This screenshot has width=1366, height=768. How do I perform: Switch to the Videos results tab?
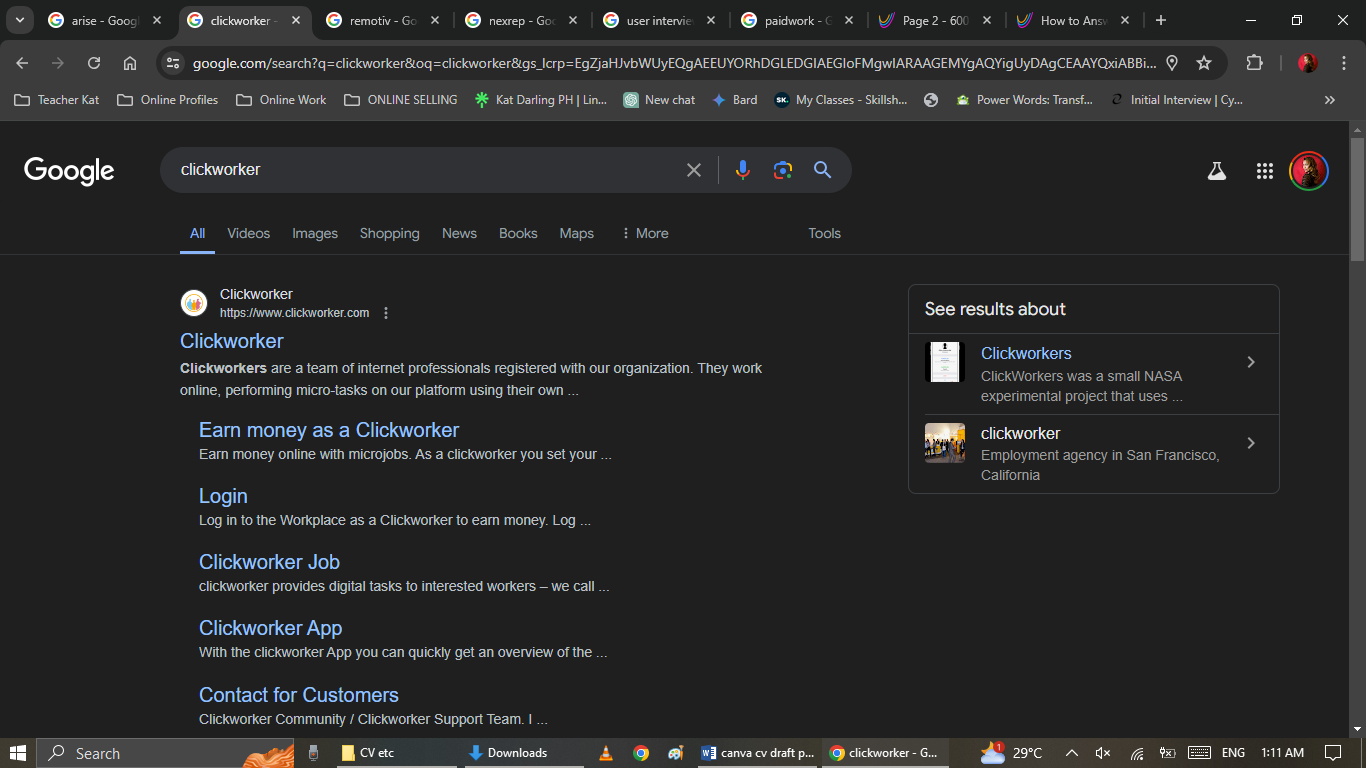tap(248, 233)
